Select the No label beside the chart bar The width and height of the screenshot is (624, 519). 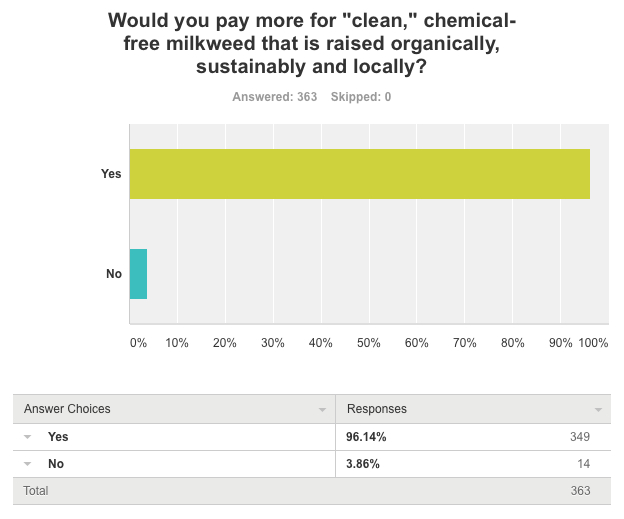pyautogui.click(x=114, y=274)
